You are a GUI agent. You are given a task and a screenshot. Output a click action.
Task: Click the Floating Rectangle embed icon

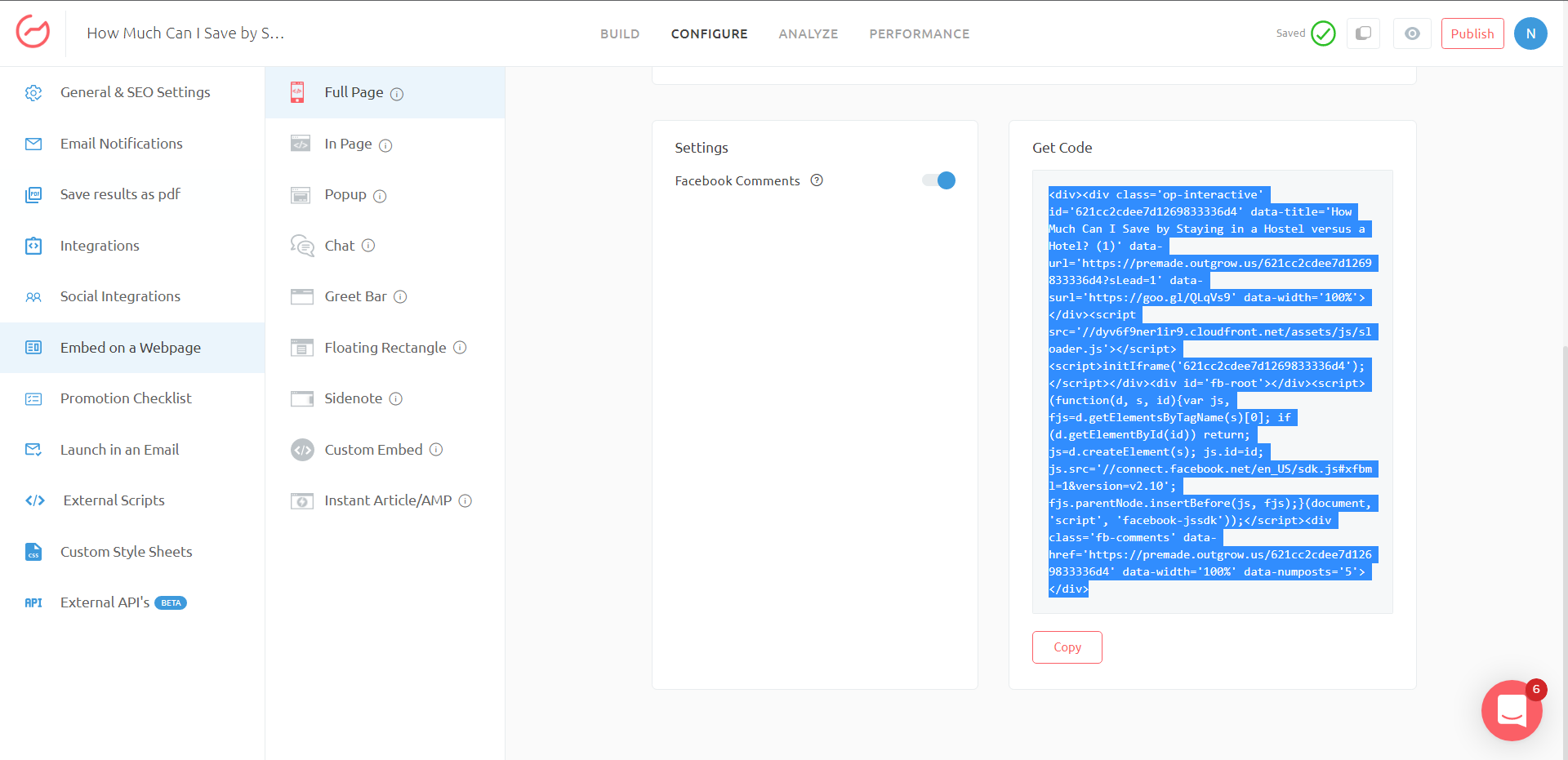click(x=302, y=348)
